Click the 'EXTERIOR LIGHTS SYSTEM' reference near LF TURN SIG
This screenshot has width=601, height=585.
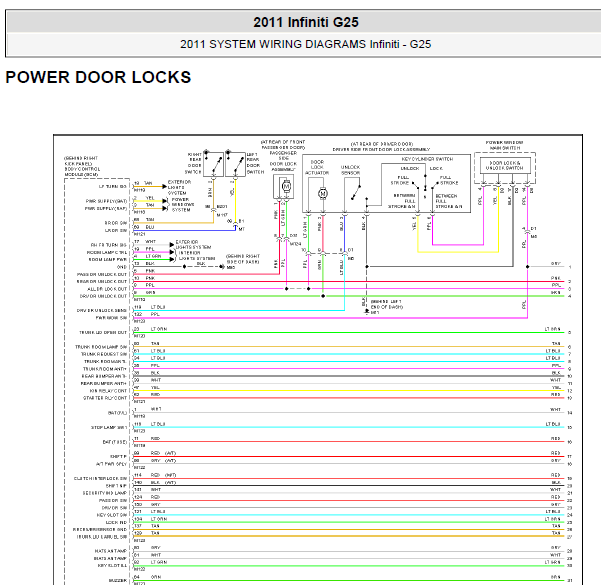click(x=179, y=187)
